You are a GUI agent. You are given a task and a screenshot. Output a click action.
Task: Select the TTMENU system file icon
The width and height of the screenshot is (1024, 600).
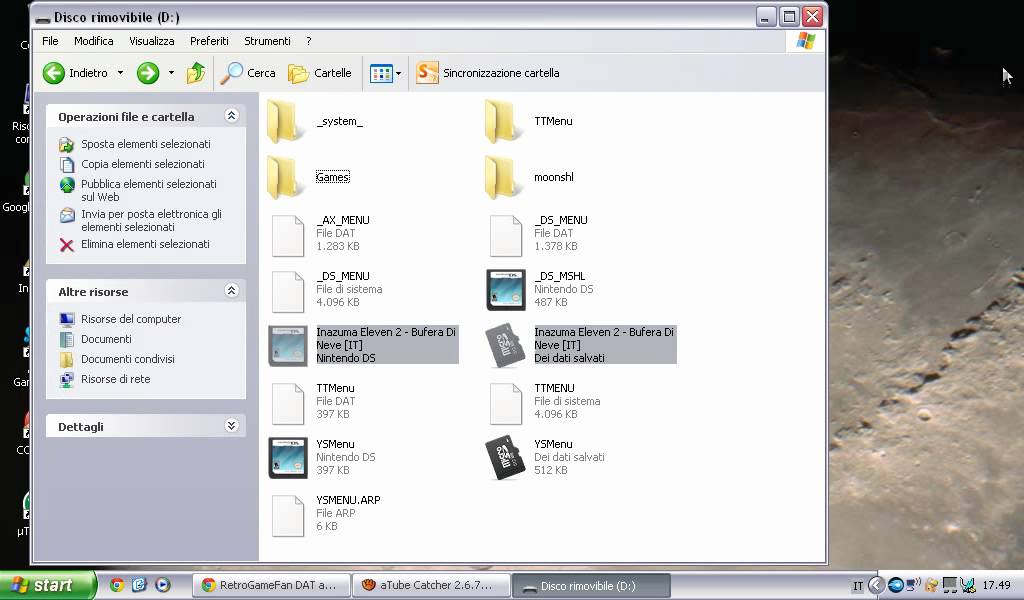[506, 403]
